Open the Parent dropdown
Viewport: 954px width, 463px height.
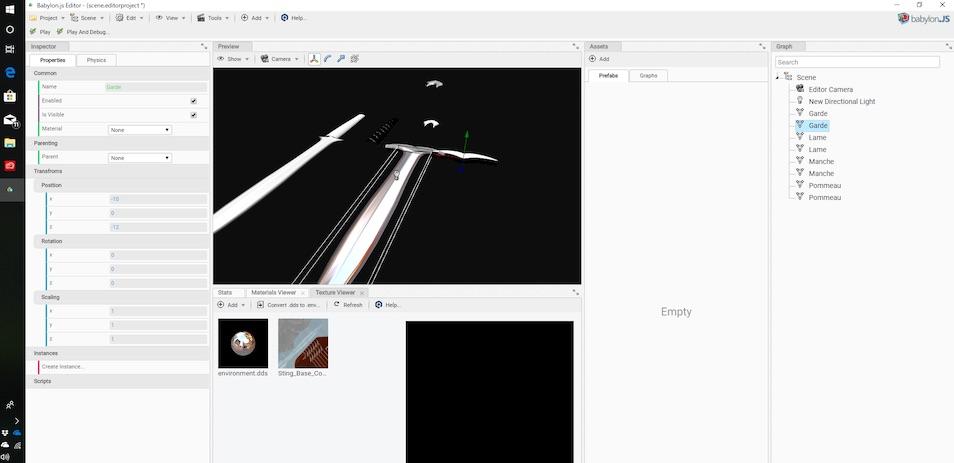click(x=140, y=158)
